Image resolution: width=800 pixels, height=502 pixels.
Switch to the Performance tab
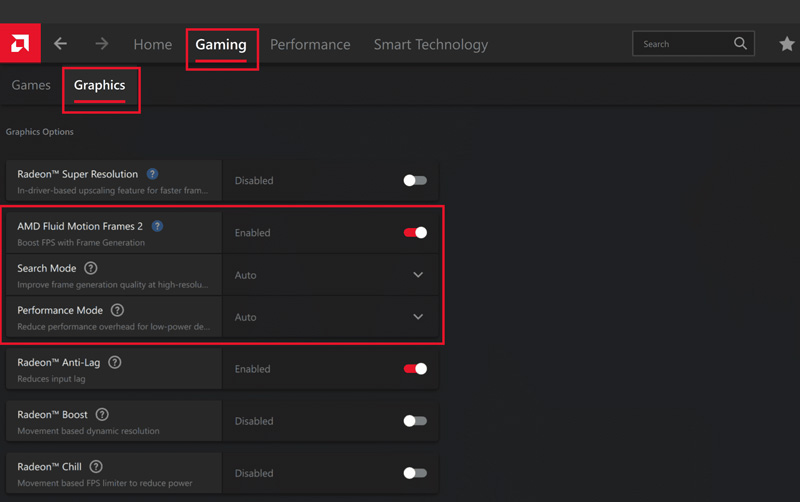point(310,44)
